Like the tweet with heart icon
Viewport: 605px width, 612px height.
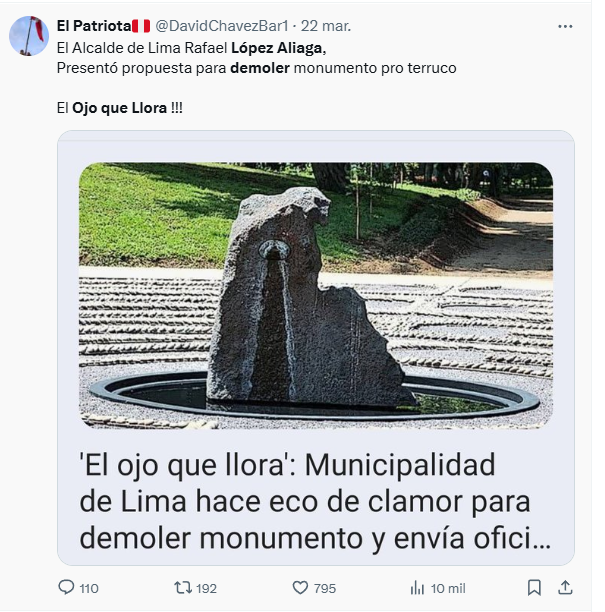tap(300, 587)
